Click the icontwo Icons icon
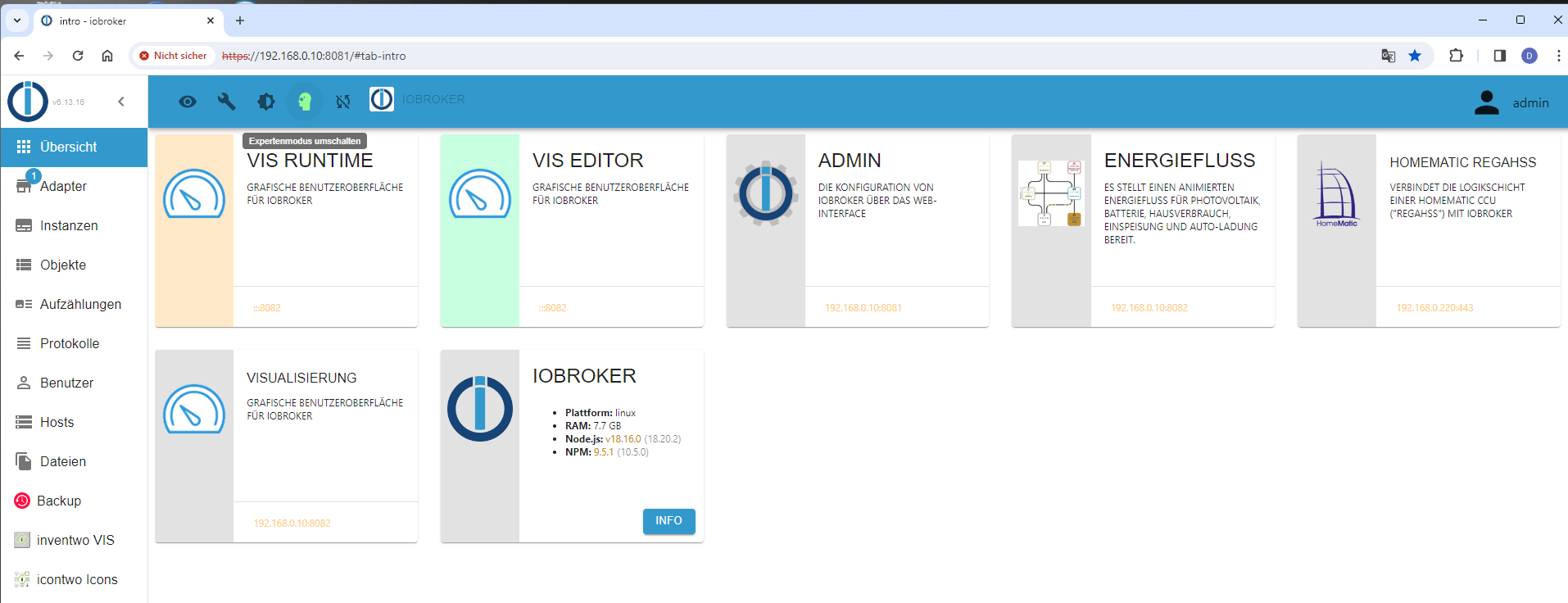Viewport: 1568px width, 603px height. click(22, 579)
